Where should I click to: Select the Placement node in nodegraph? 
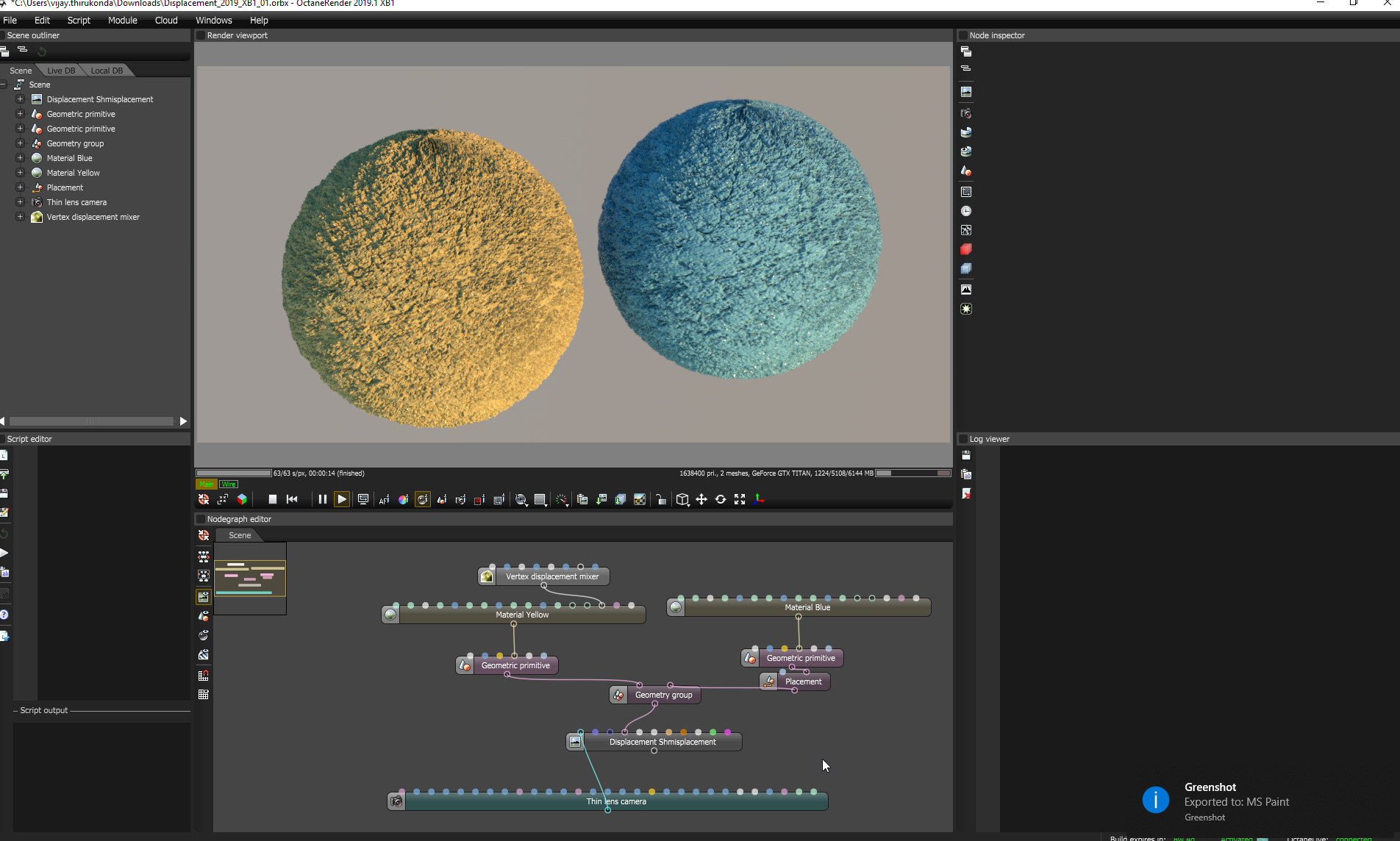click(796, 681)
